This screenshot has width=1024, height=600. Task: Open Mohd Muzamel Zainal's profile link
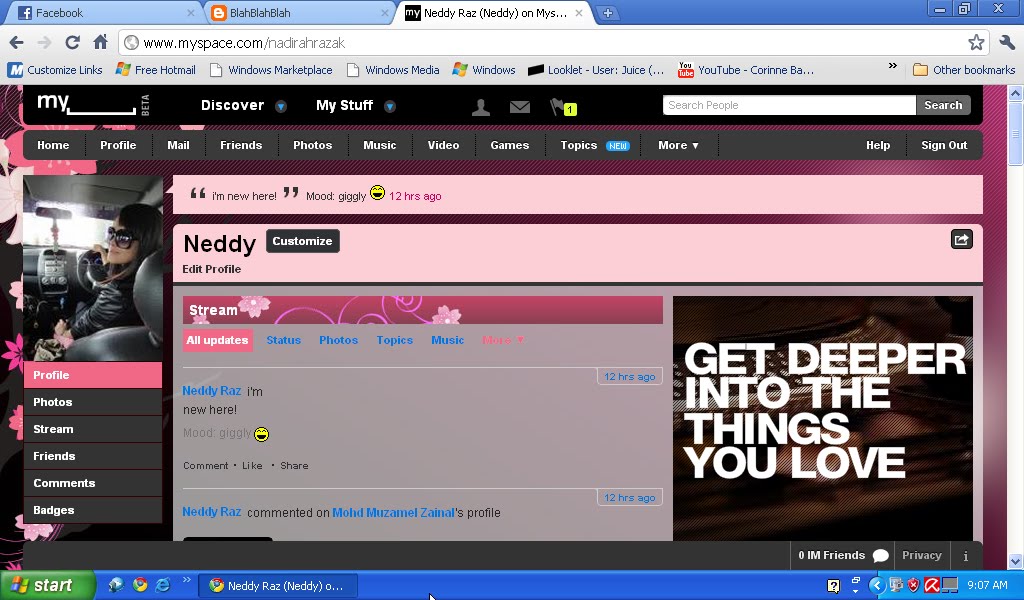393,513
